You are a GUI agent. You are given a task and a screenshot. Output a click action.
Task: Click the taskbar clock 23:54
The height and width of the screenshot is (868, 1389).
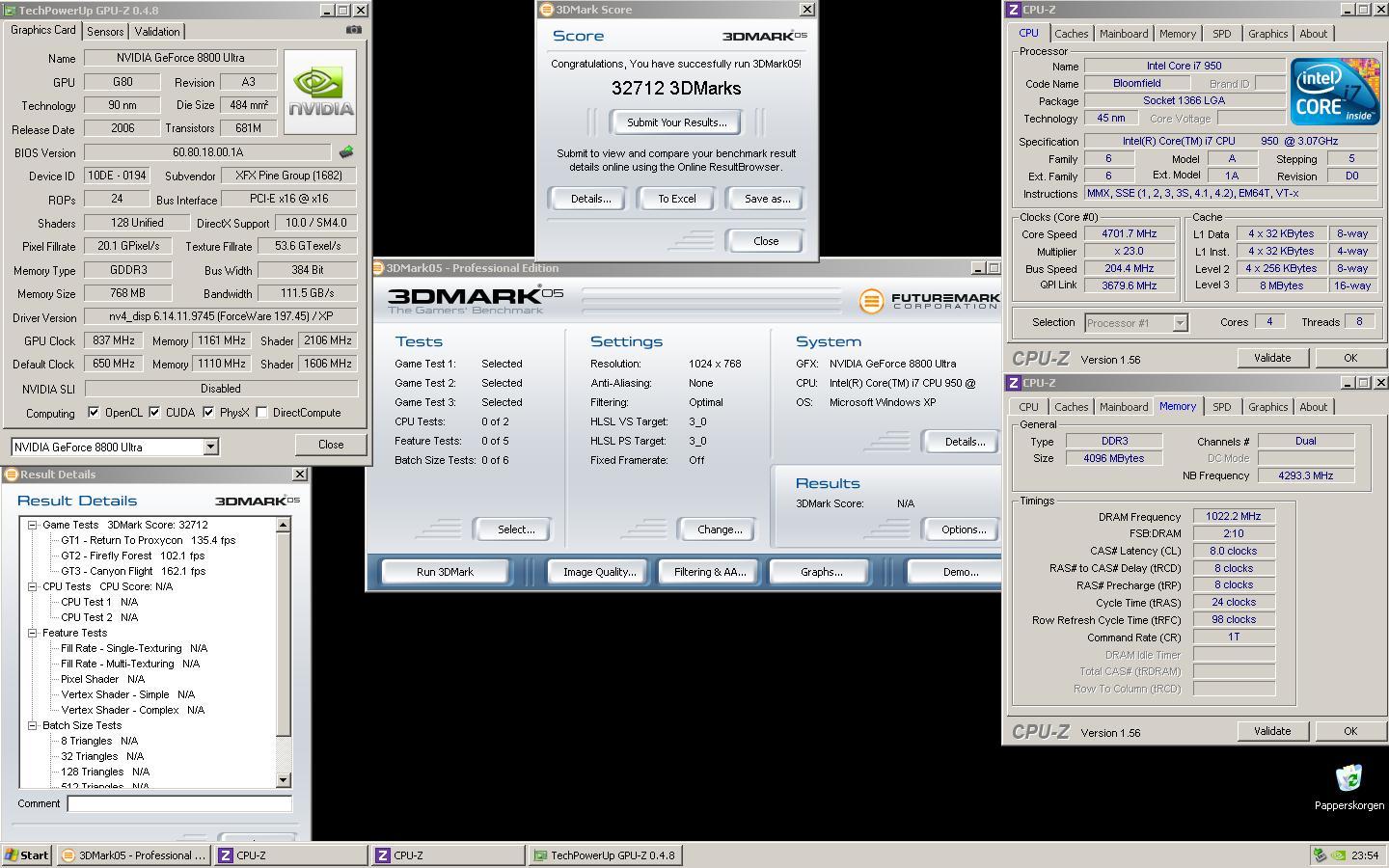pos(1365,855)
